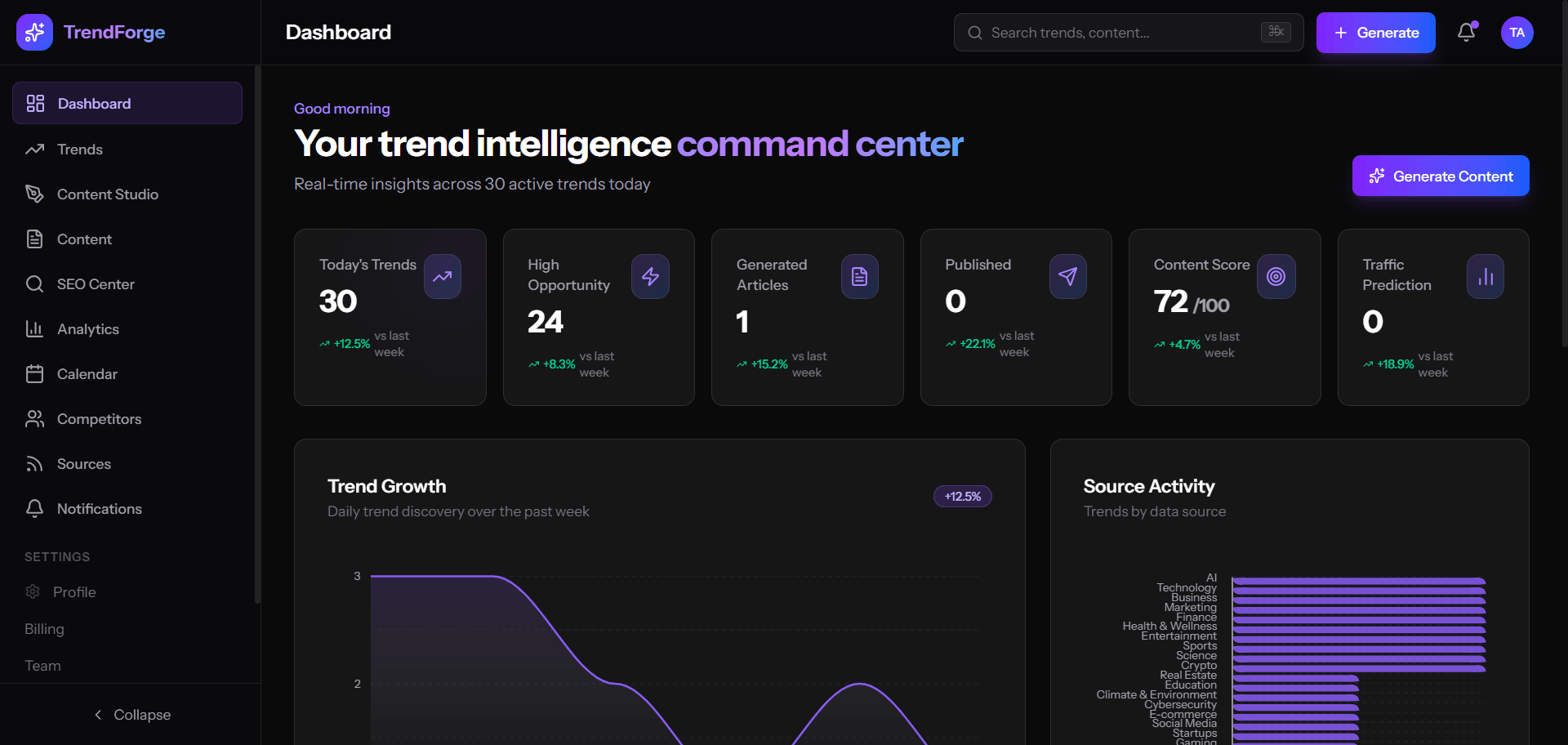This screenshot has height=745, width=1568.
Task: Click the Sources feed icon
Action: pyautogui.click(x=34, y=463)
